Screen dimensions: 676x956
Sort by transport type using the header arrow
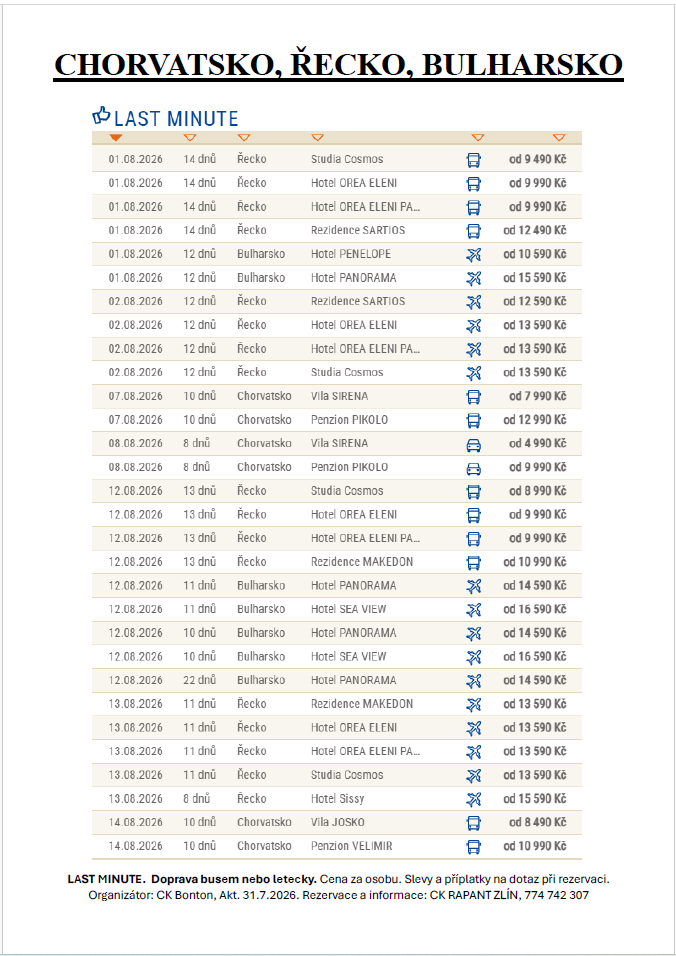[x=478, y=138]
